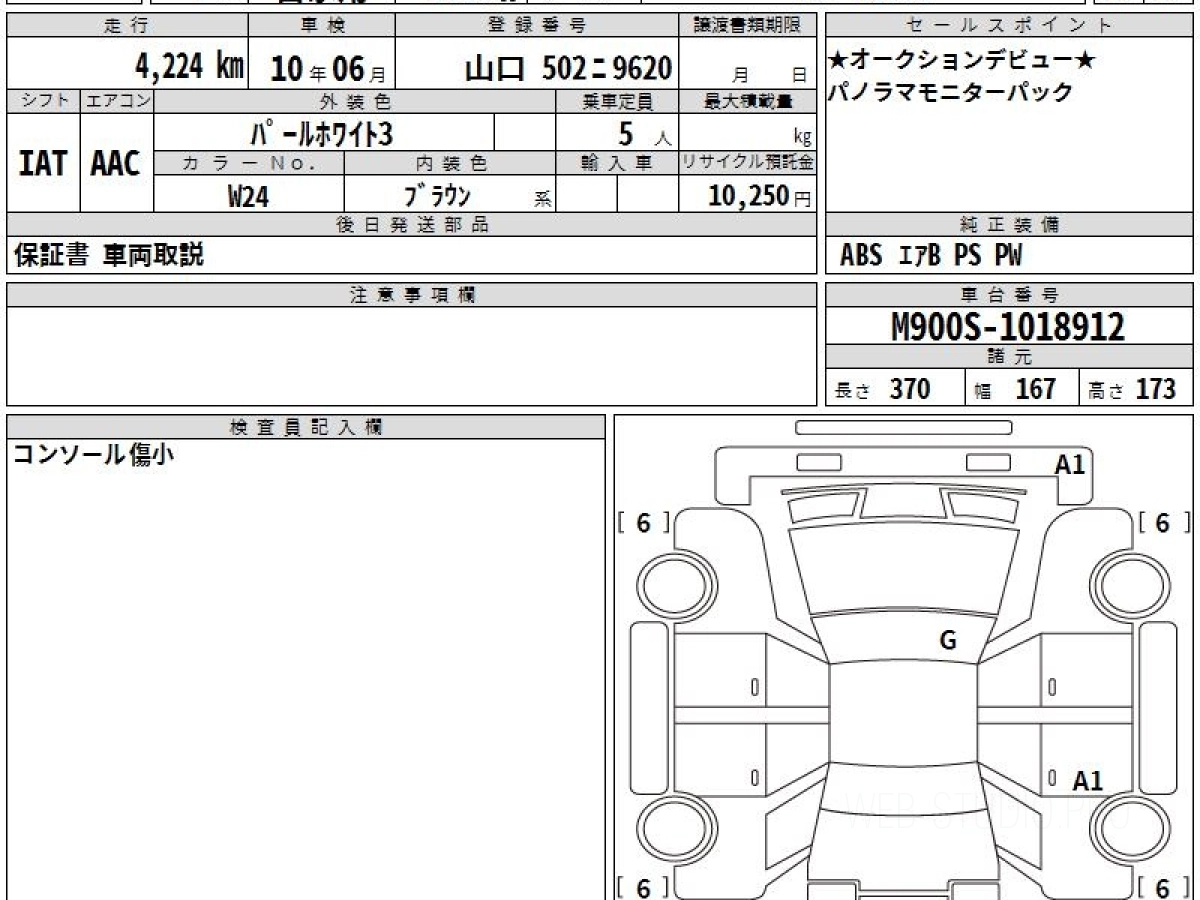Click the color number W24
Screen dimensions: 1200x900
(x=248, y=196)
